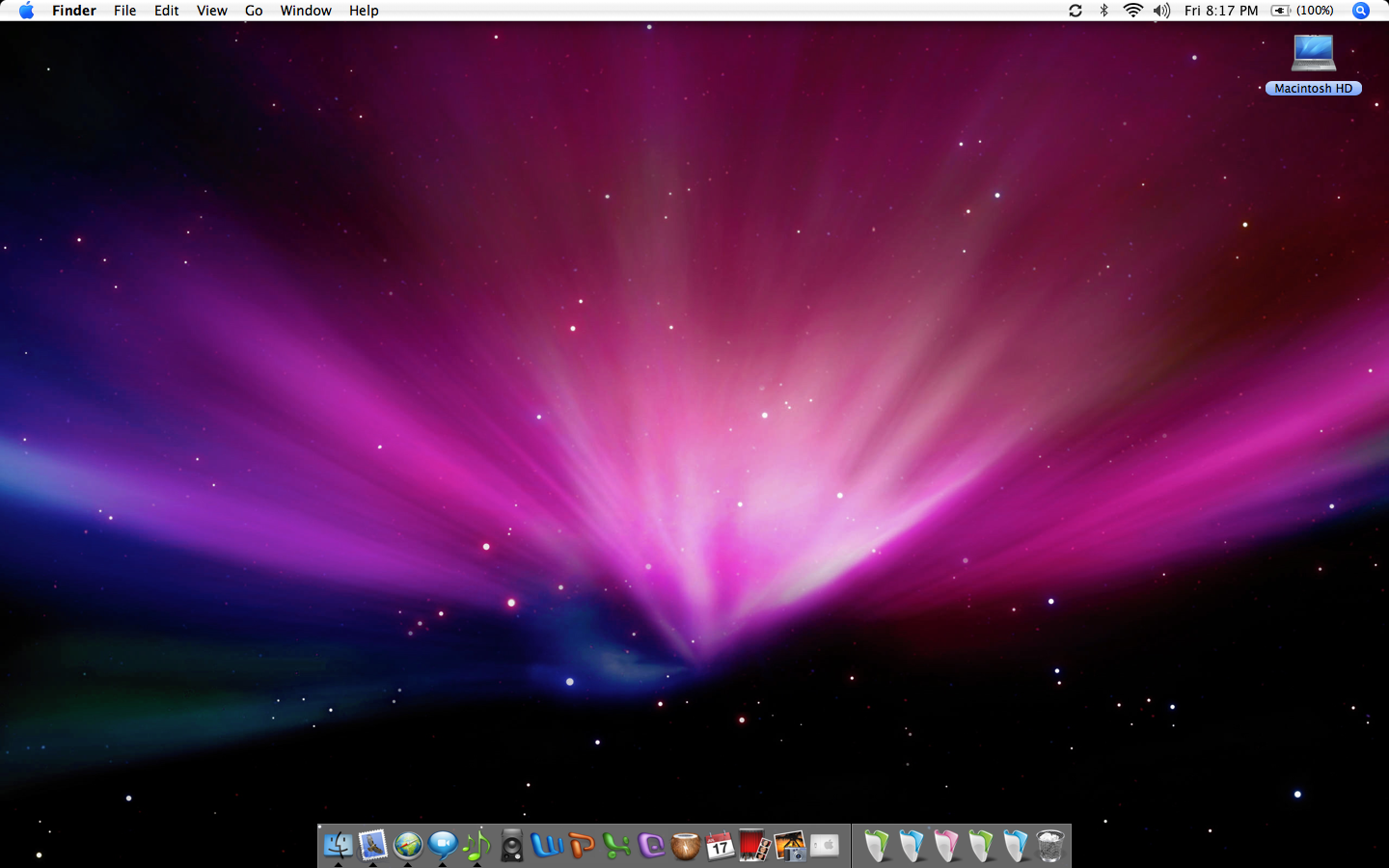Open the blue folder beside the Trash
Image resolution: width=1389 pixels, height=868 pixels.
click(1016, 846)
